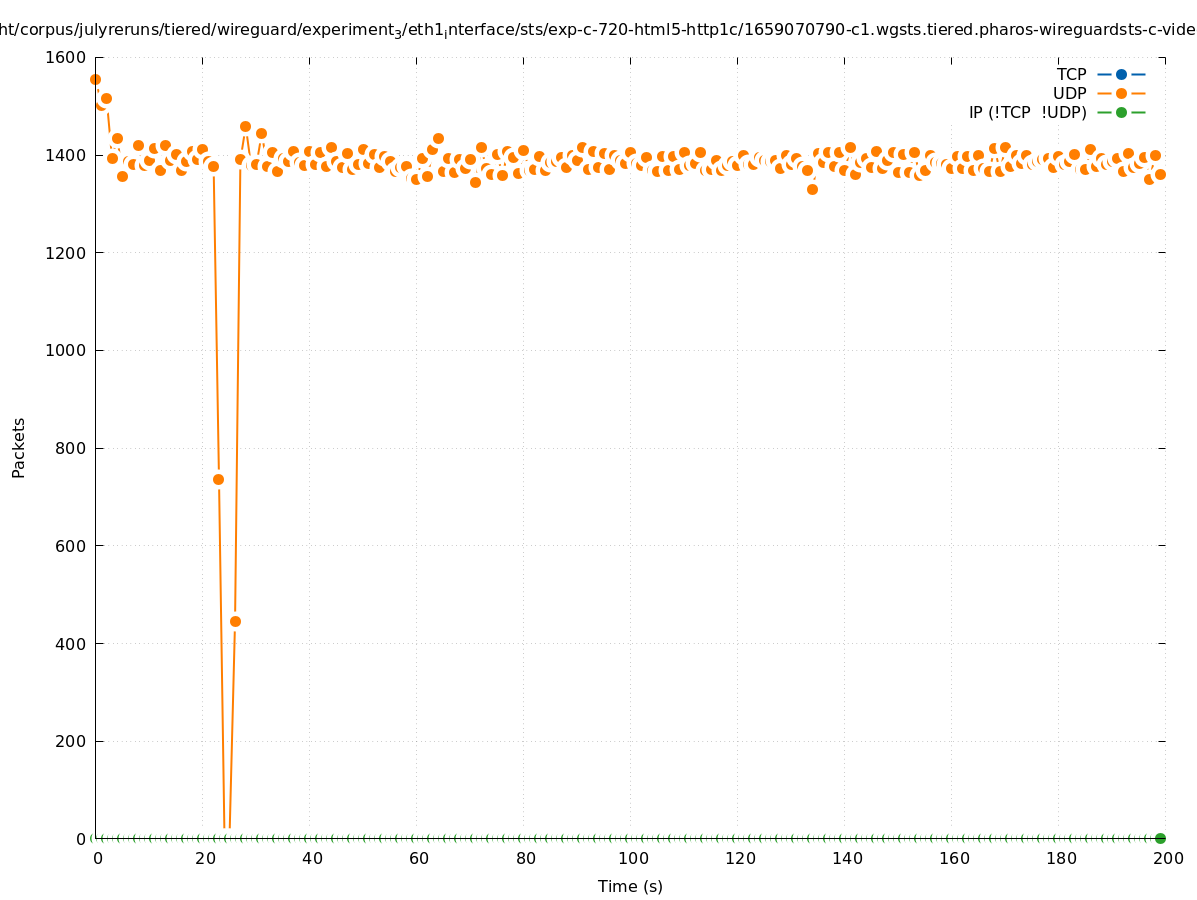The image size is (1197, 900).
Task: Select the UDP legend label
Action: [1069, 93]
